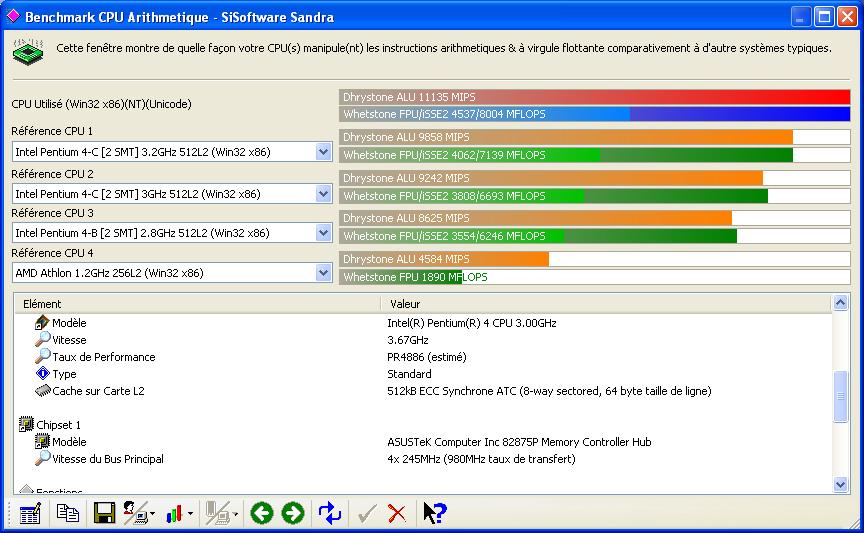The image size is (864, 533).
Task: Open Référence CPU 2 dropdown arrow
Action: pyautogui.click(x=323, y=193)
